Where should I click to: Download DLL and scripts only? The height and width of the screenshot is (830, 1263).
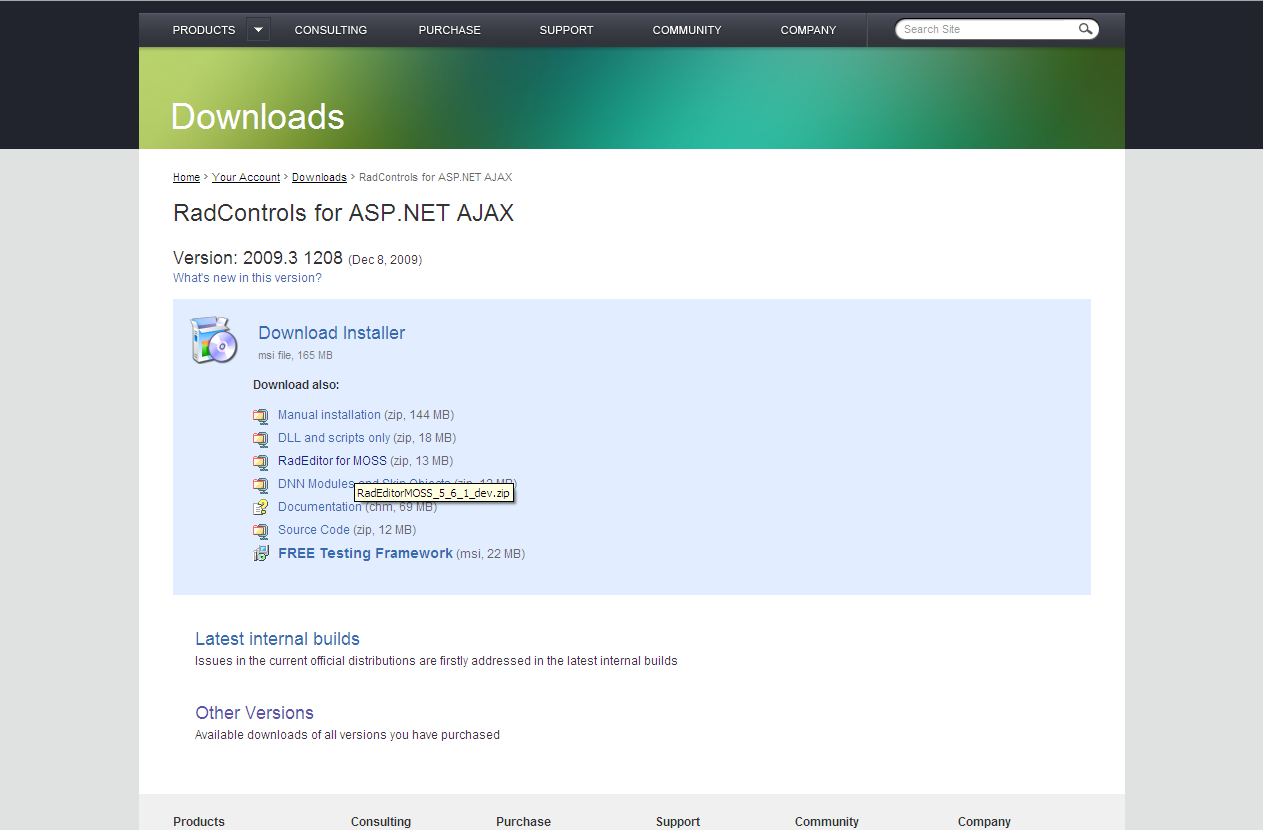coord(334,438)
